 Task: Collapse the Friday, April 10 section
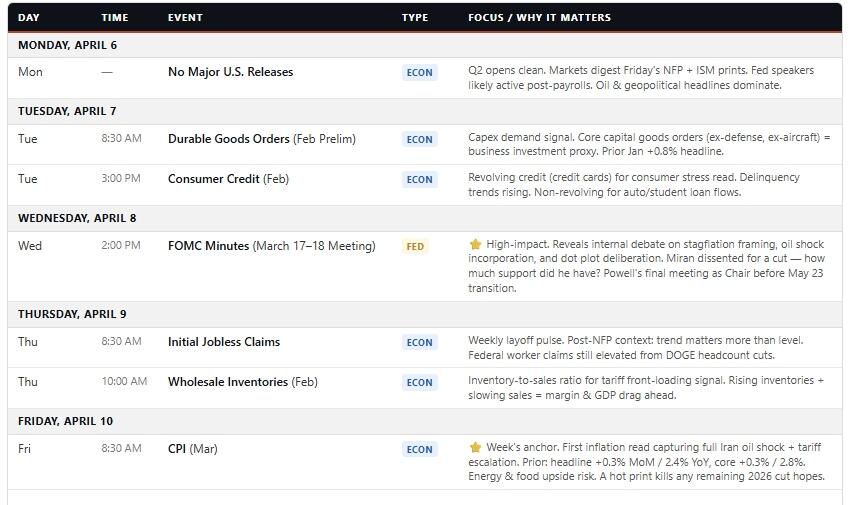[x=65, y=421]
